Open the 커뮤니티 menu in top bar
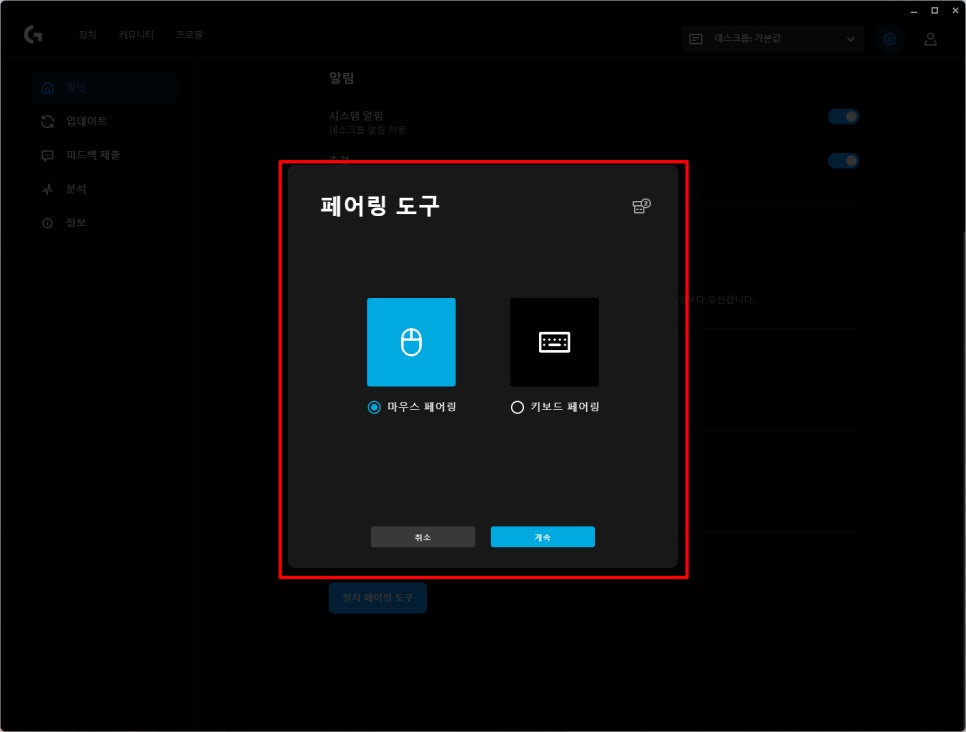 tap(136, 35)
